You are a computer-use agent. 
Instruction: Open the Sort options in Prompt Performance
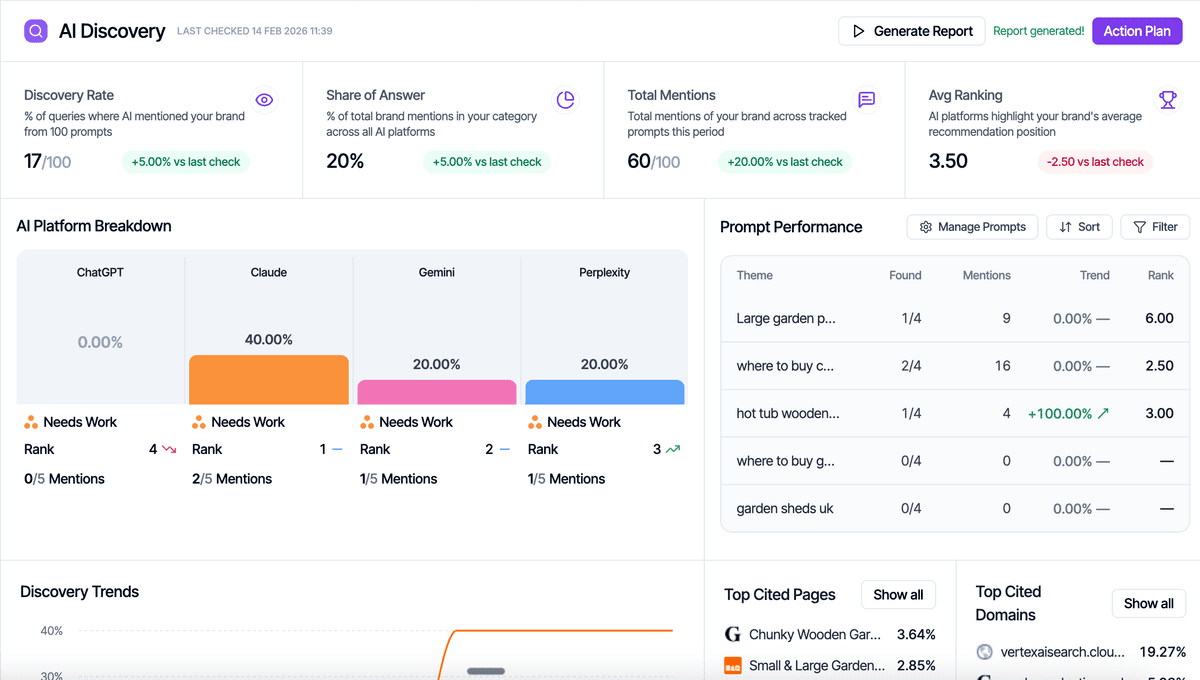pyautogui.click(x=1079, y=227)
